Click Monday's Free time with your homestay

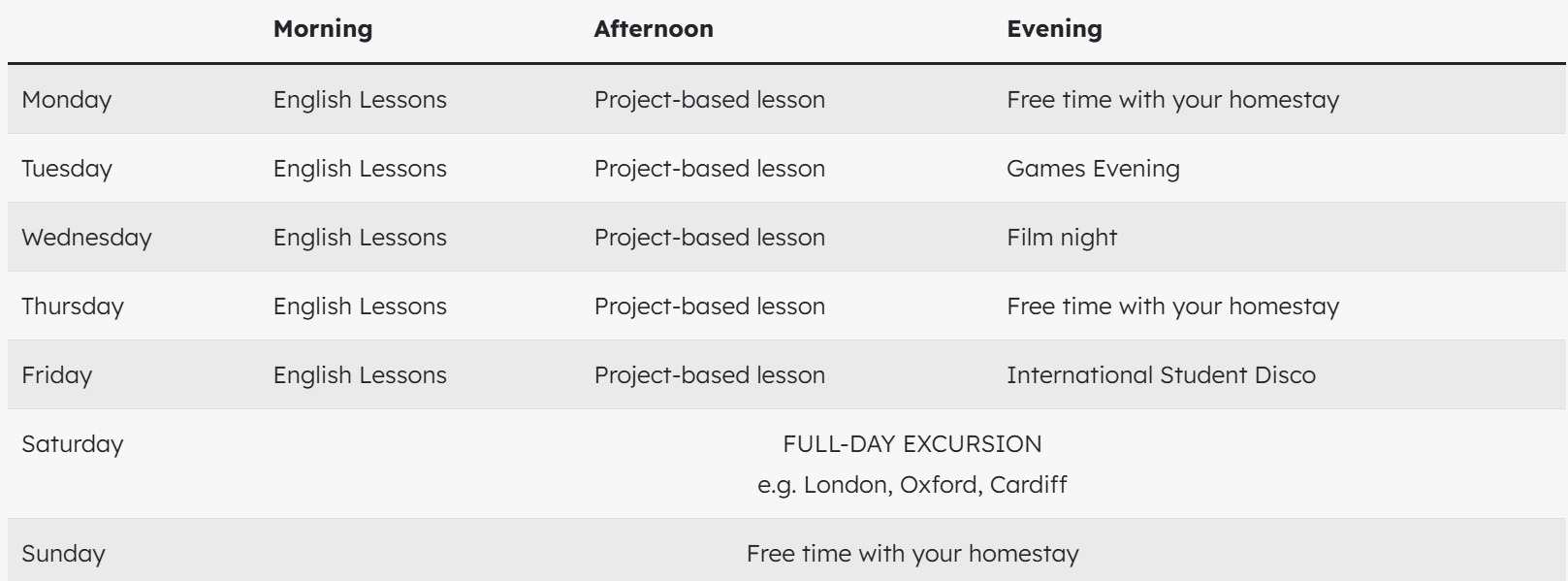click(1172, 100)
